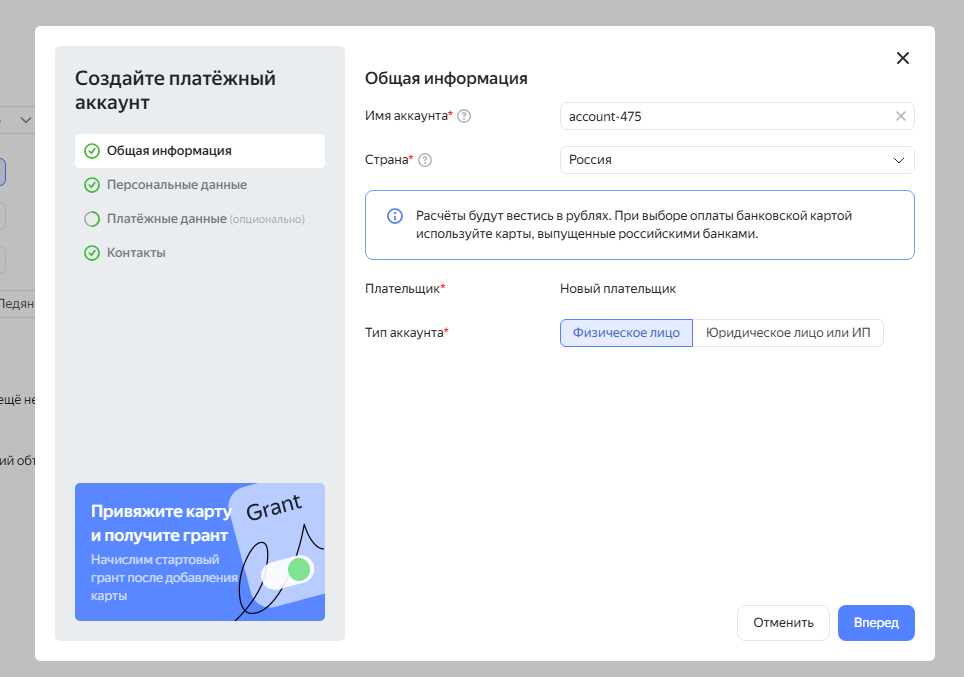964x677 pixels.
Task: Click status circle icon beside Платёжные данные
Action: tap(92, 219)
